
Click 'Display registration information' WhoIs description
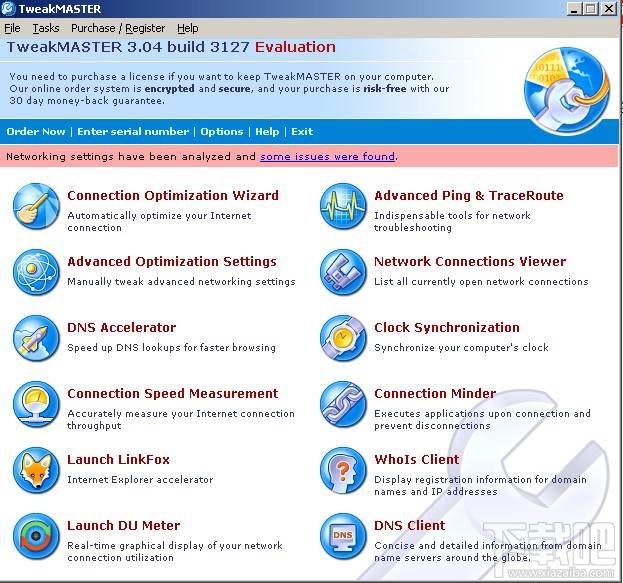480,485
